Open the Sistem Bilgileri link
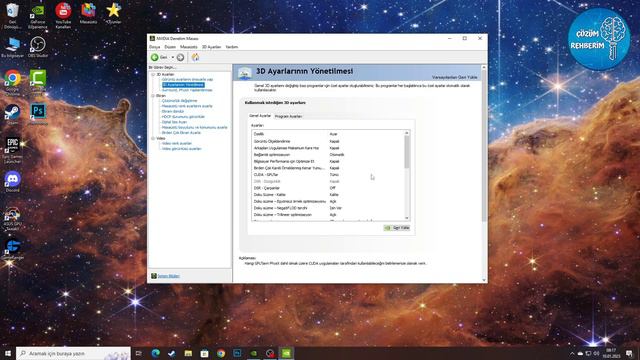 [169, 276]
